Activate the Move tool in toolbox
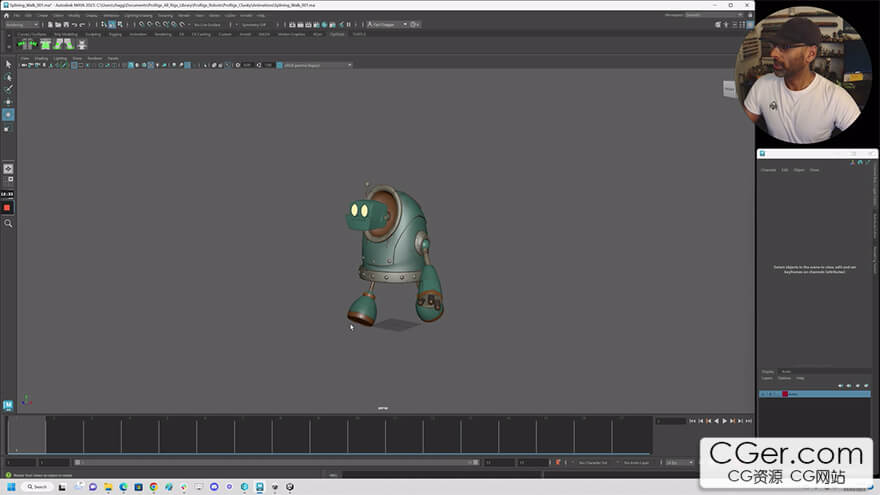Image resolution: width=880 pixels, height=495 pixels. 8,102
